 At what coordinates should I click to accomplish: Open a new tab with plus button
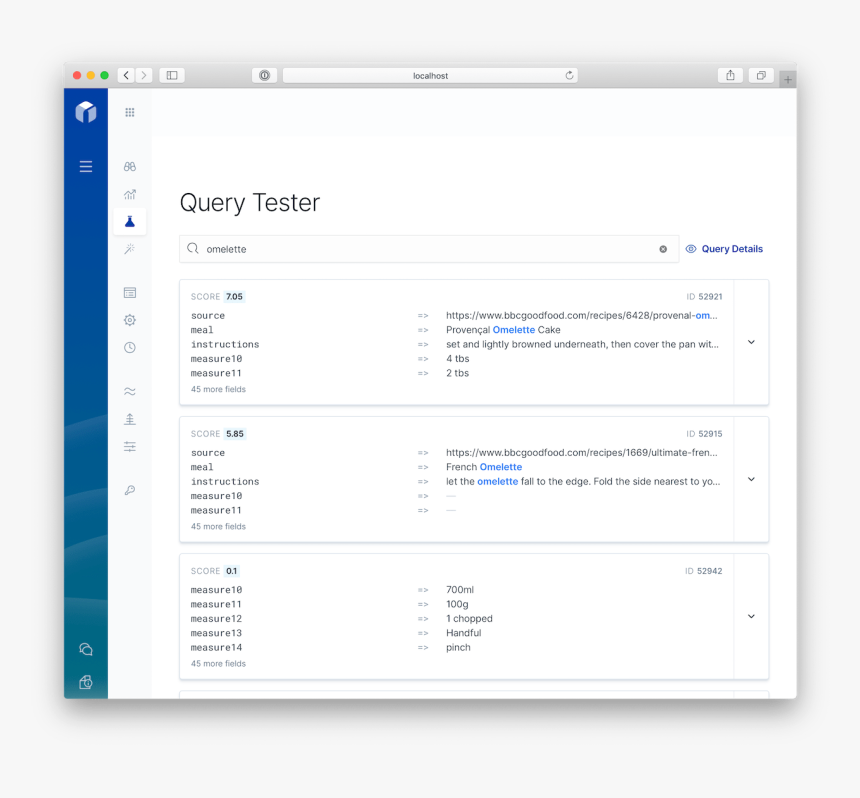(788, 80)
